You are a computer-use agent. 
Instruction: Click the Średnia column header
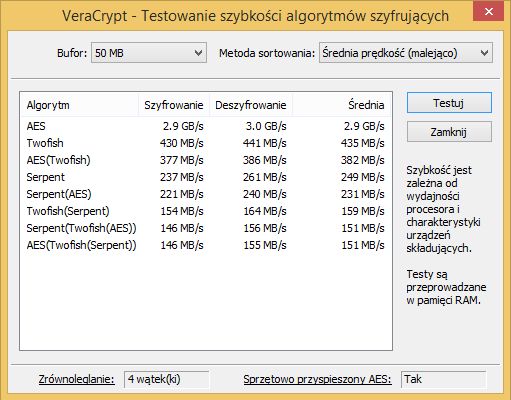(x=341, y=105)
